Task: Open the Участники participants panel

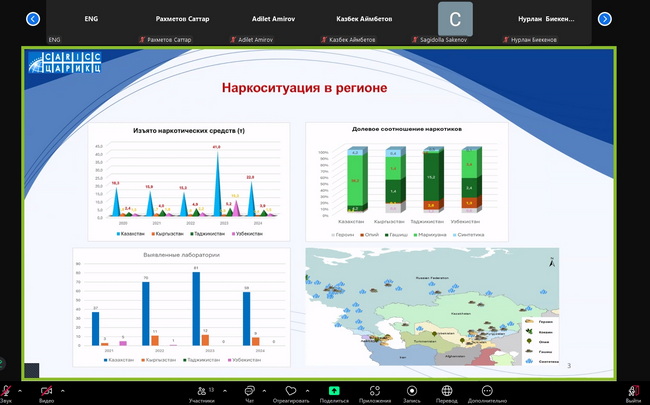Action: coord(201,391)
